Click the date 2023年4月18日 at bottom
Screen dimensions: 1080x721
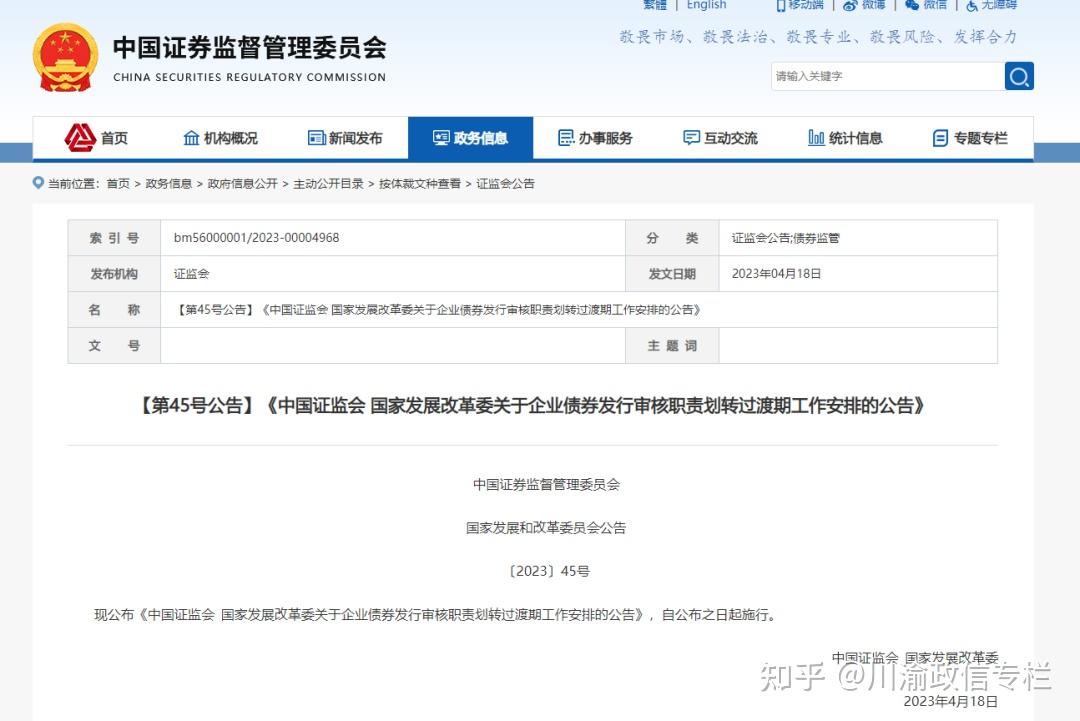[951, 701]
